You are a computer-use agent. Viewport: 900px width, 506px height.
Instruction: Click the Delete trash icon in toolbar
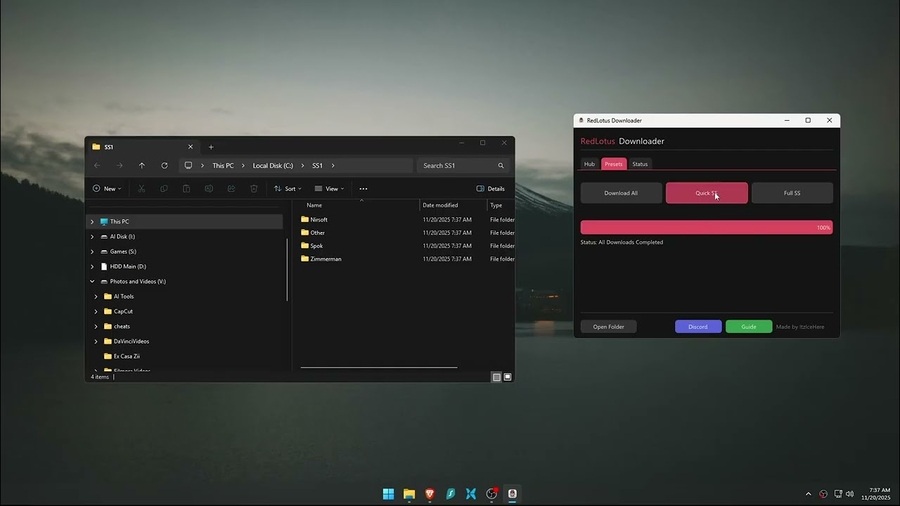(x=254, y=189)
